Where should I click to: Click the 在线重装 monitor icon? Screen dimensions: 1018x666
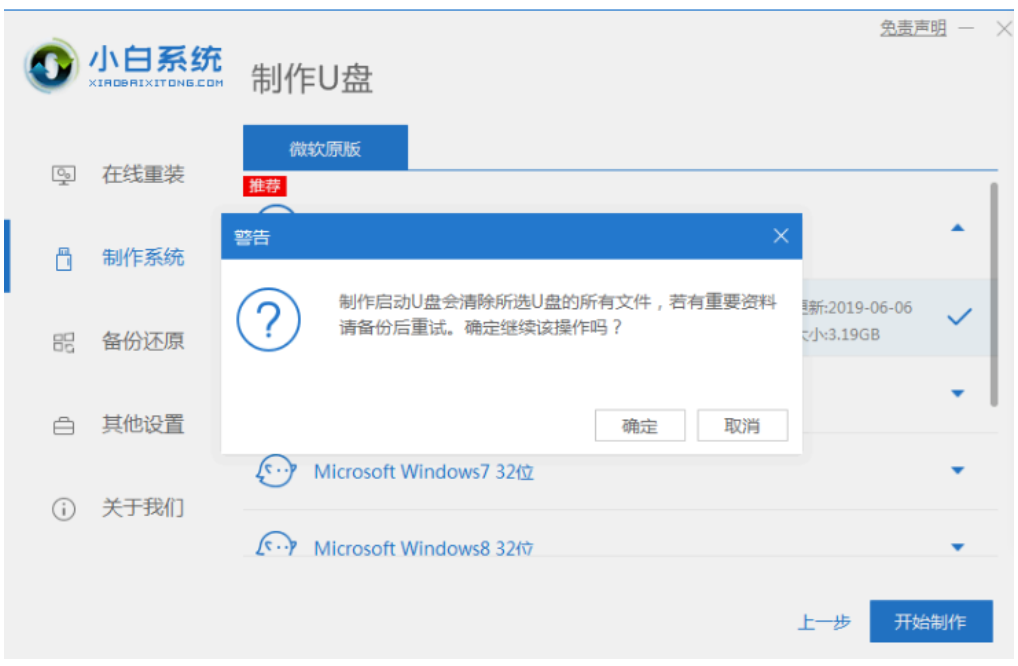pyautogui.click(x=64, y=175)
